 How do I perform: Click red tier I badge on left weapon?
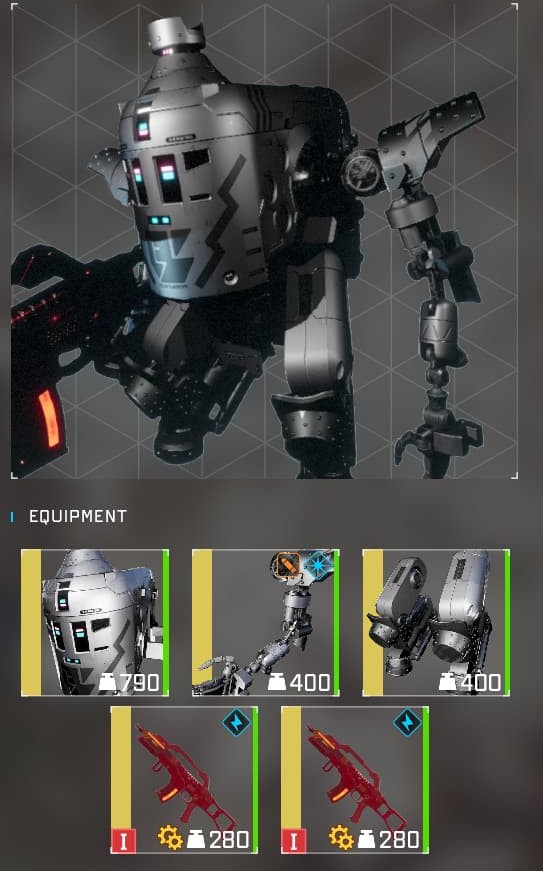click(x=123, y=841)
